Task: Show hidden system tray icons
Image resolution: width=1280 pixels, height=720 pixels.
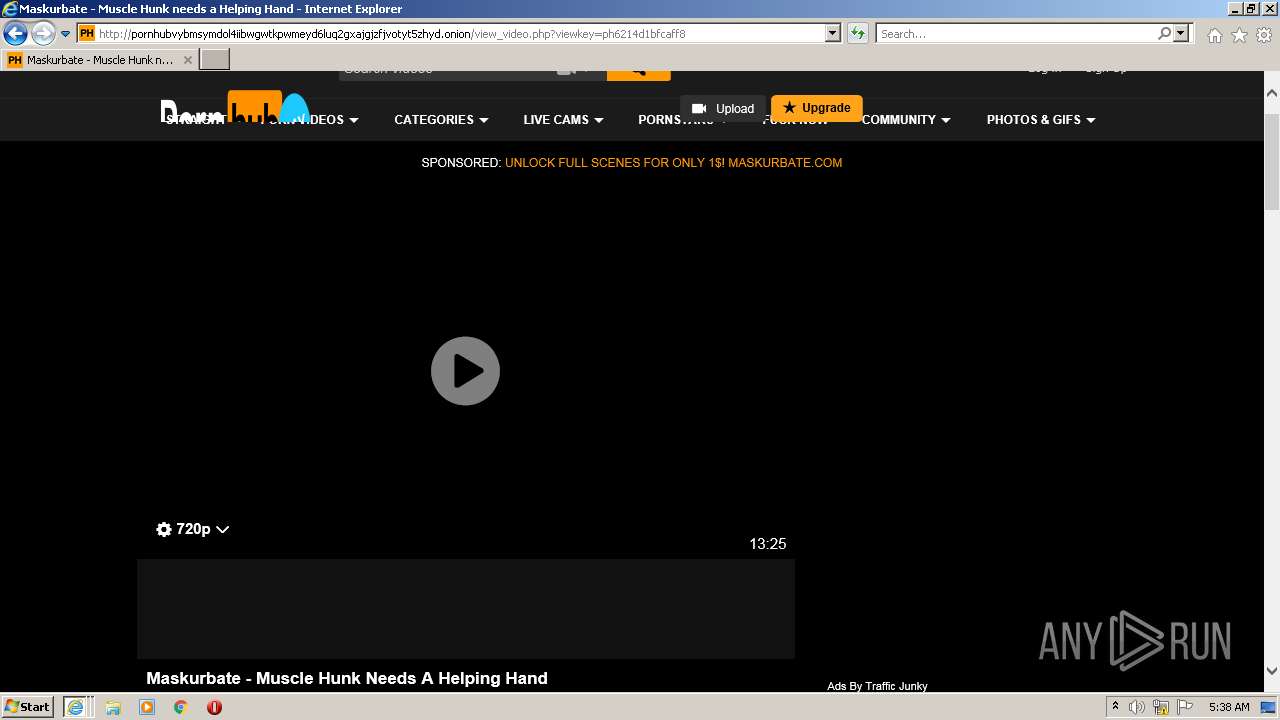Action: [1115, 707]
